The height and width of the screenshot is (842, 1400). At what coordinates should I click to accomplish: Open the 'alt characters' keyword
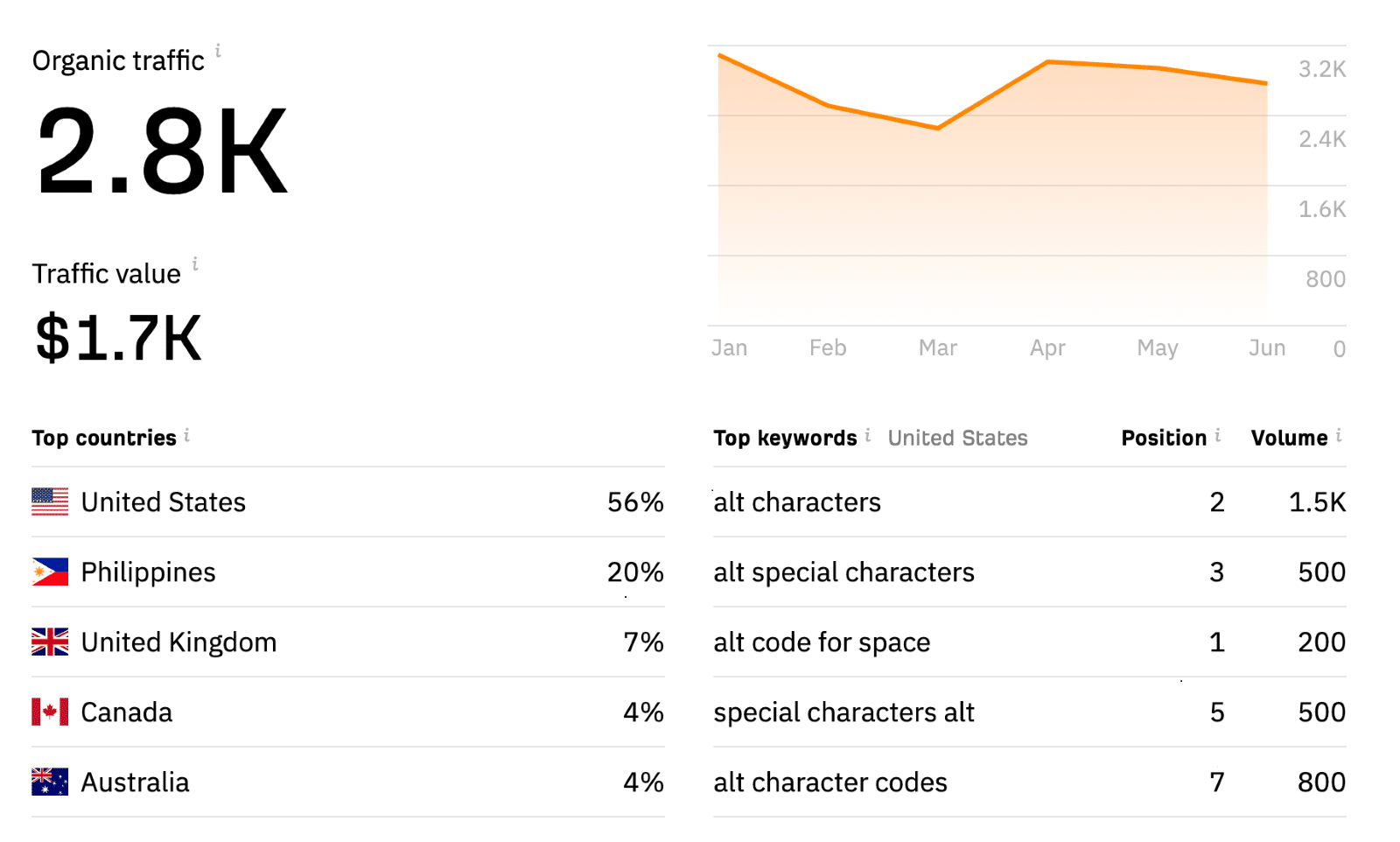click(x=797, y=502)
